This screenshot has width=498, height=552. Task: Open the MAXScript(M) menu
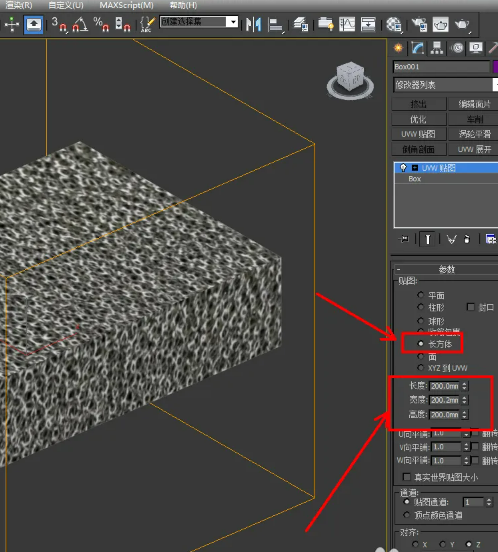point(126,5)
